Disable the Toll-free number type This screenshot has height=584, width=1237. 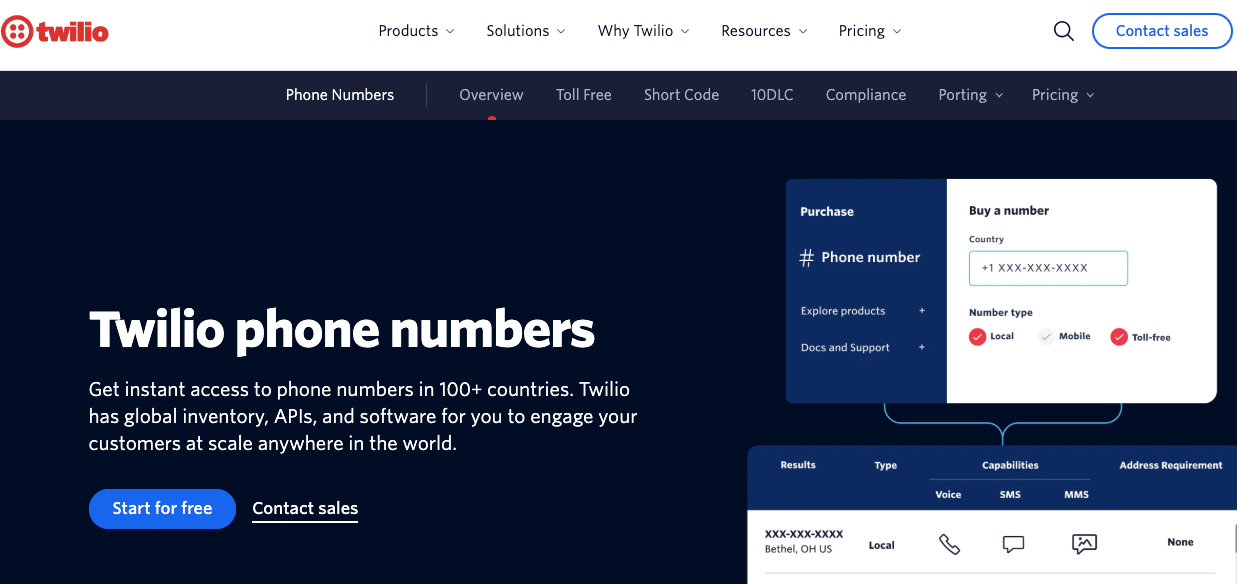click(1118, 337)
